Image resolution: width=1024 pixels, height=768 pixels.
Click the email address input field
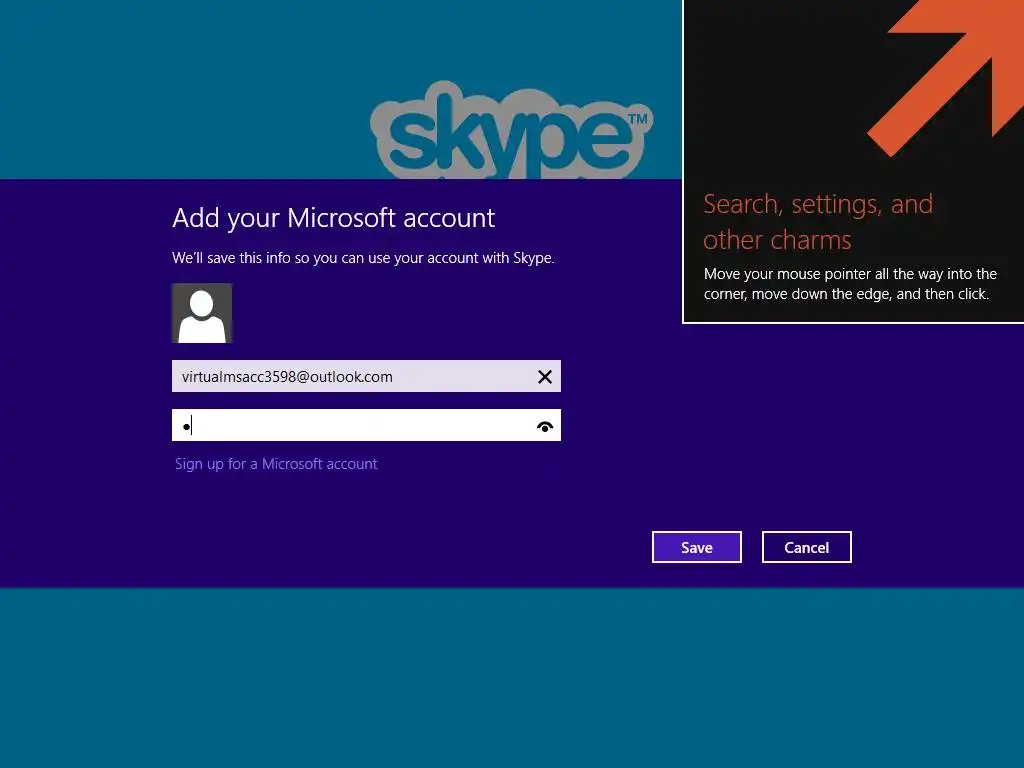pyautogui.click(x=366, y=376)
